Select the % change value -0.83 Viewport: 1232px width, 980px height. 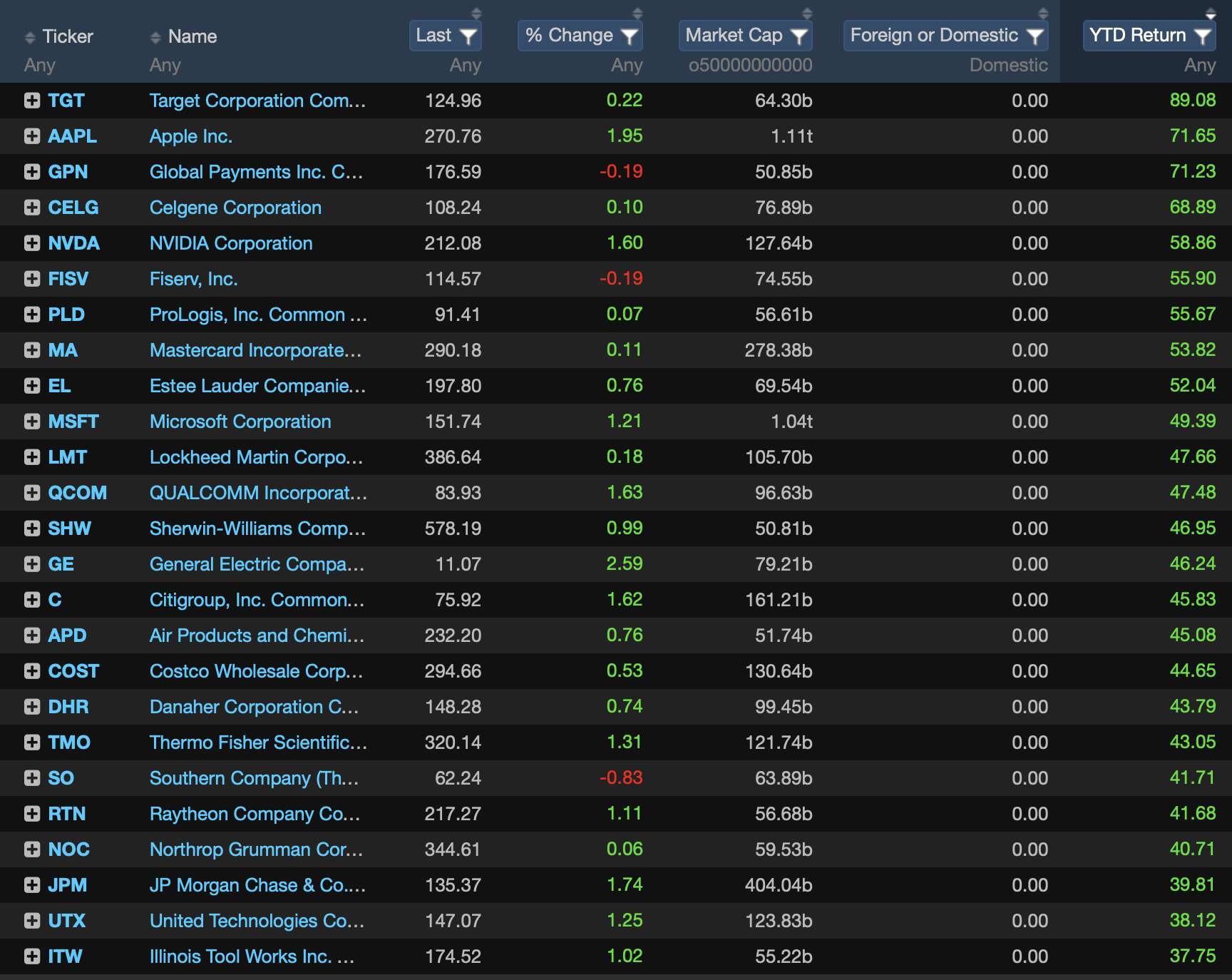[x=621, y=777]
